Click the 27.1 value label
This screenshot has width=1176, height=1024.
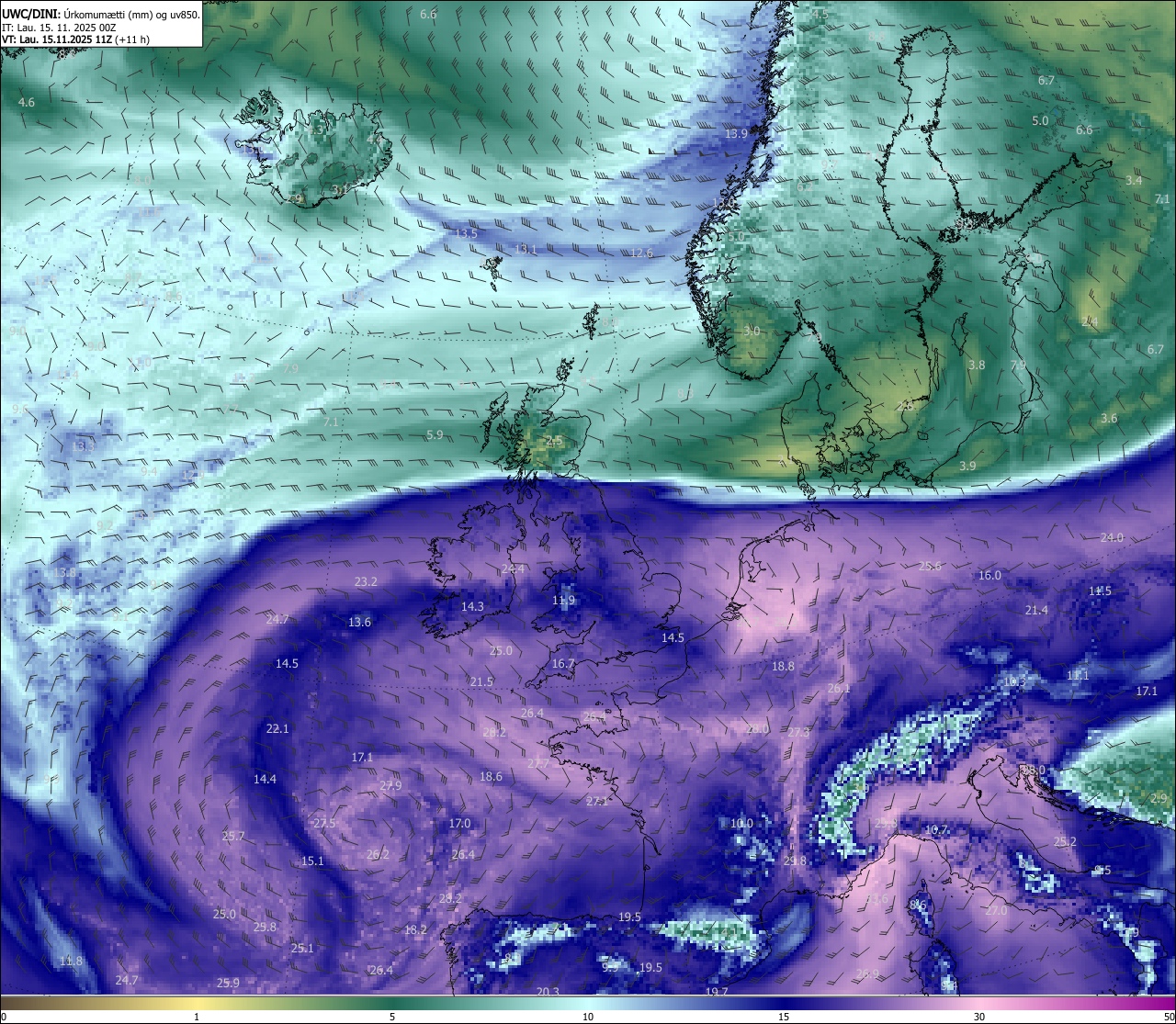click(x=597, y=801)
